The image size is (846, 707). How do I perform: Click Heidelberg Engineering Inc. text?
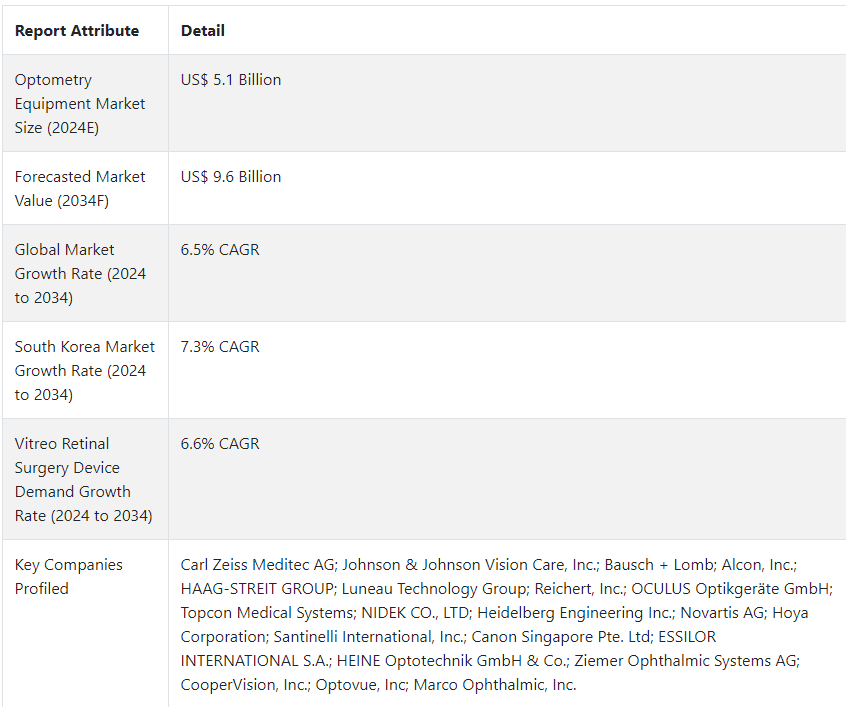(x=575, y=613)
